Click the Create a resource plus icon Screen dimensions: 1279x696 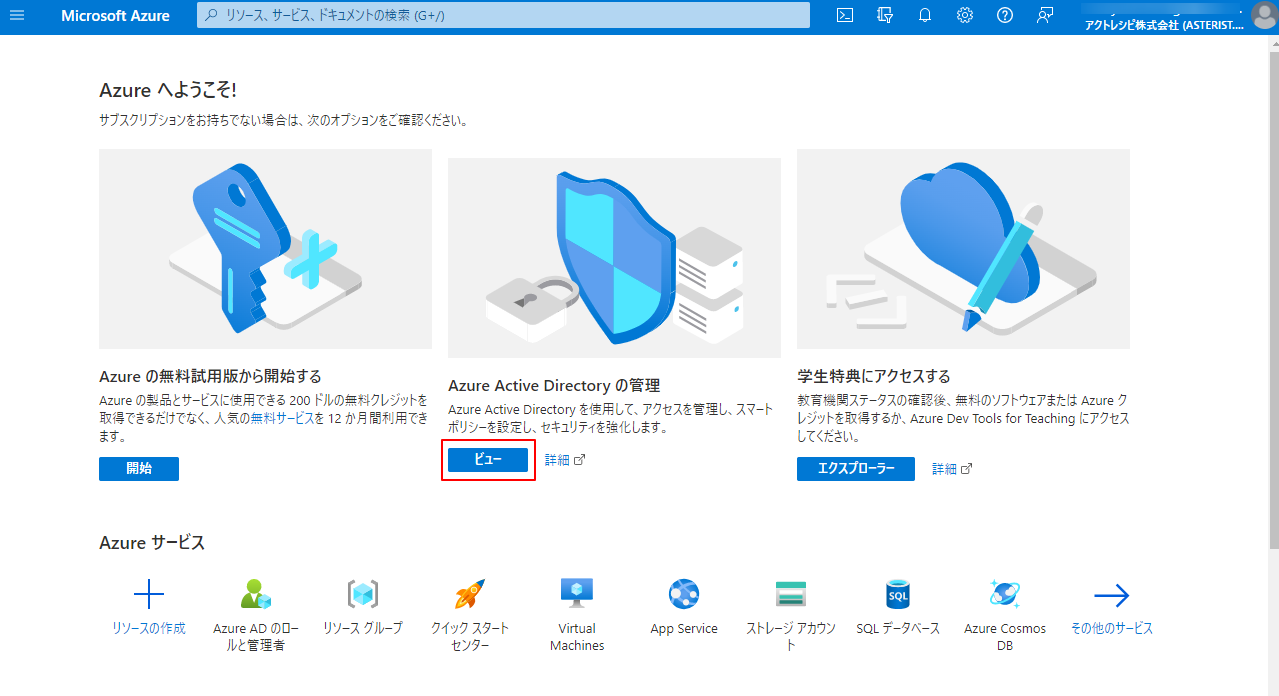pos(149,595)
